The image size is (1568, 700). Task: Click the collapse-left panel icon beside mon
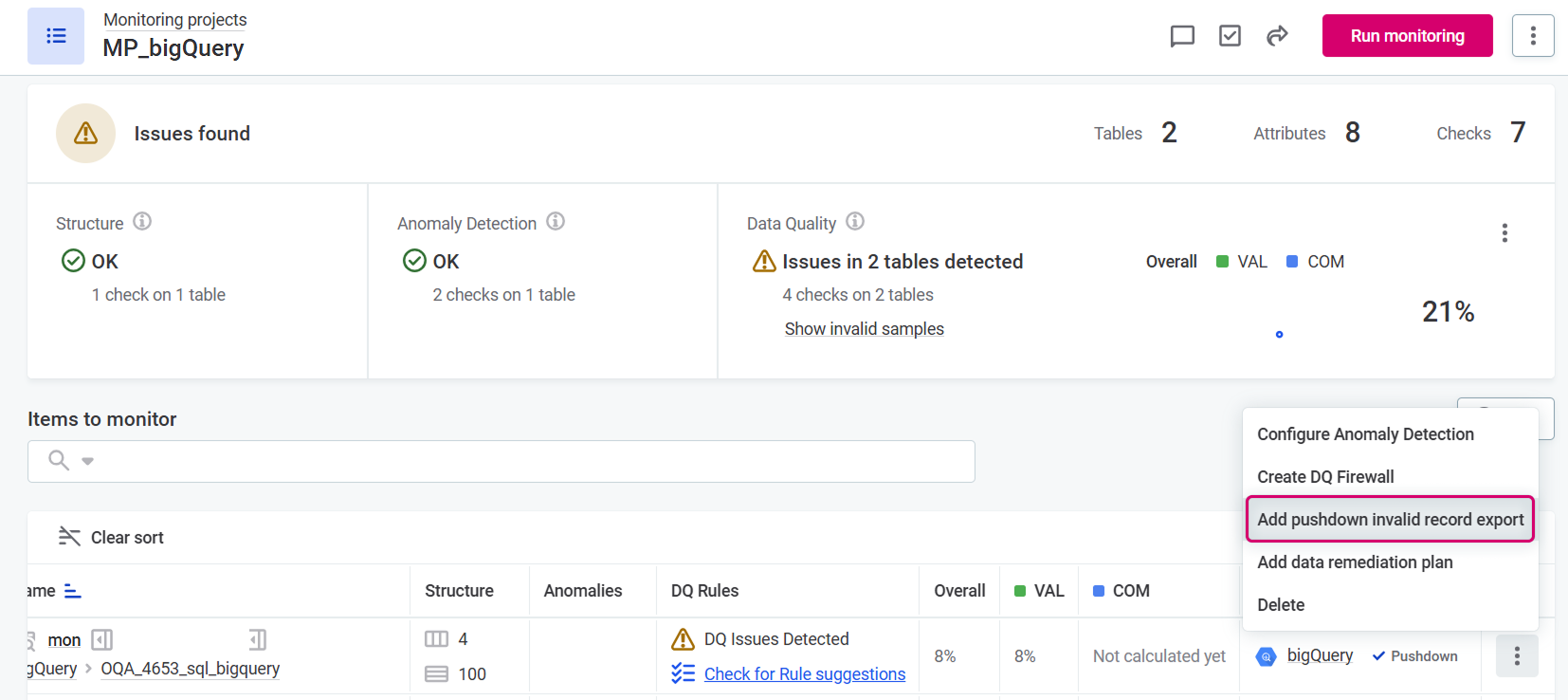tap(102, 639)
